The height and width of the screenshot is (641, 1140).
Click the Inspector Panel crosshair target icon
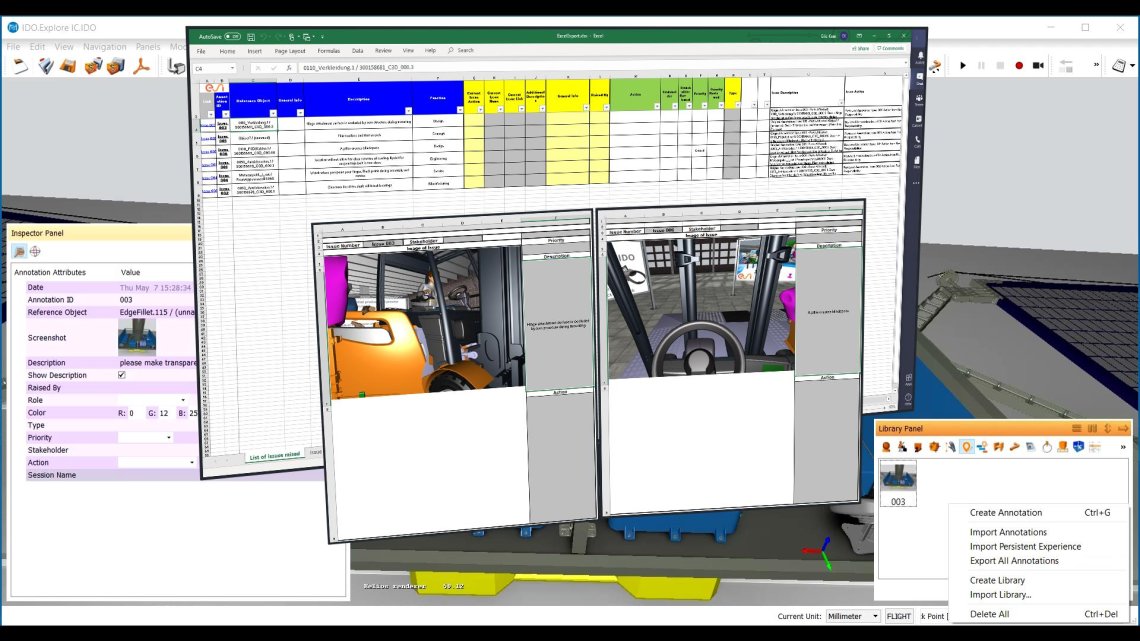[35, 251]
